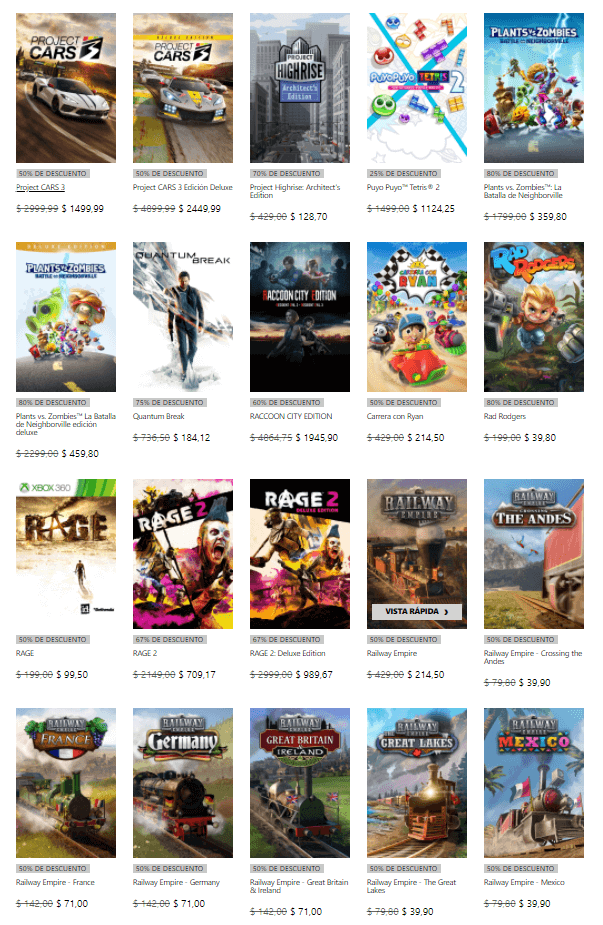Image resolution: width=603 pixels, height=925 pixels.
Task: Open the RAGE 2 standard edition cover
Action: [183, 554]
